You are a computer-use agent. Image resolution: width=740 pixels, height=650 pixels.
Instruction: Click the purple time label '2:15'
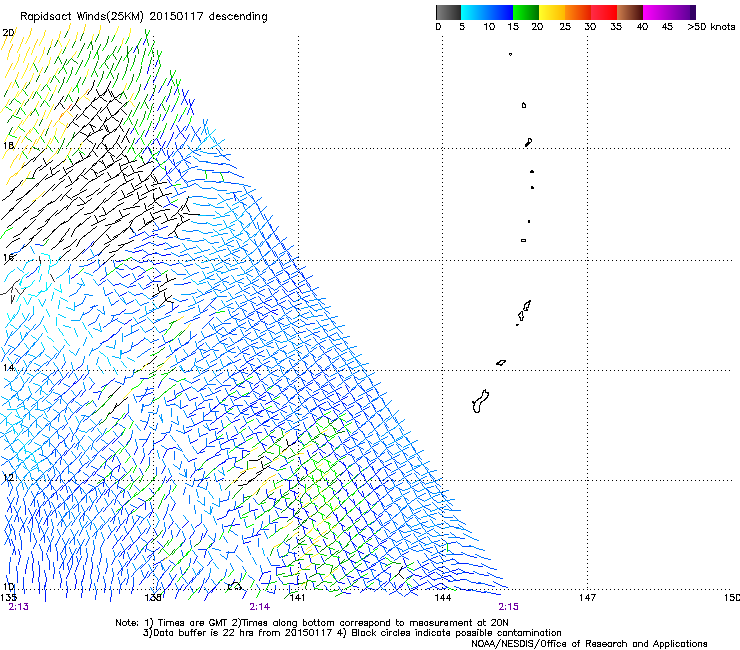(x=508, y=607)
